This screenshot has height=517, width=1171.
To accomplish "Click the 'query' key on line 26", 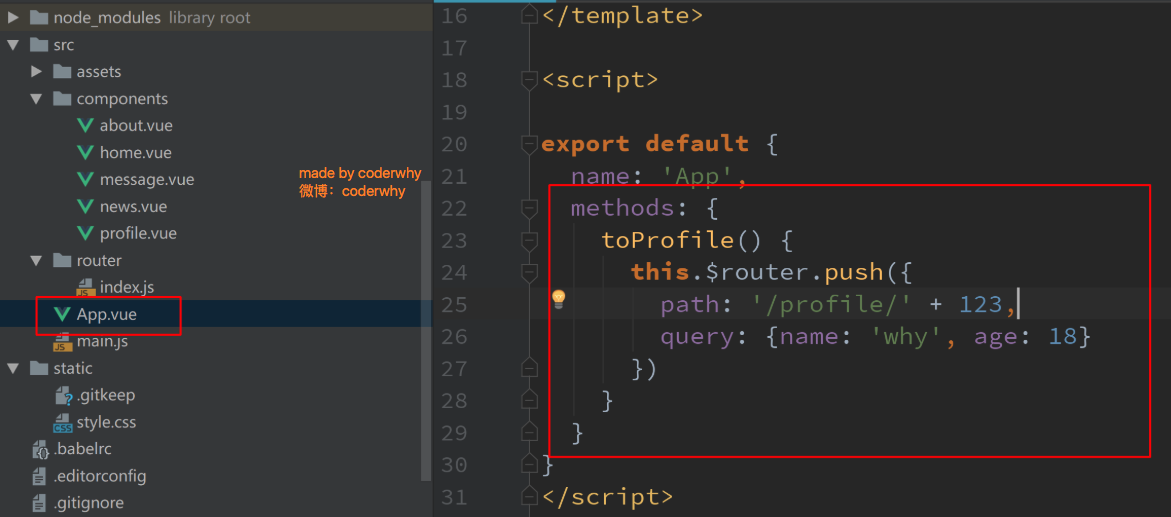I will [698, 337].
